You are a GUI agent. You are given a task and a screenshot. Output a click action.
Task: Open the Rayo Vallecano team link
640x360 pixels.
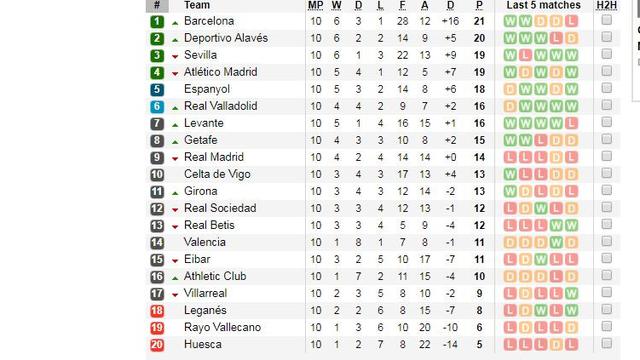pos(222,327)
